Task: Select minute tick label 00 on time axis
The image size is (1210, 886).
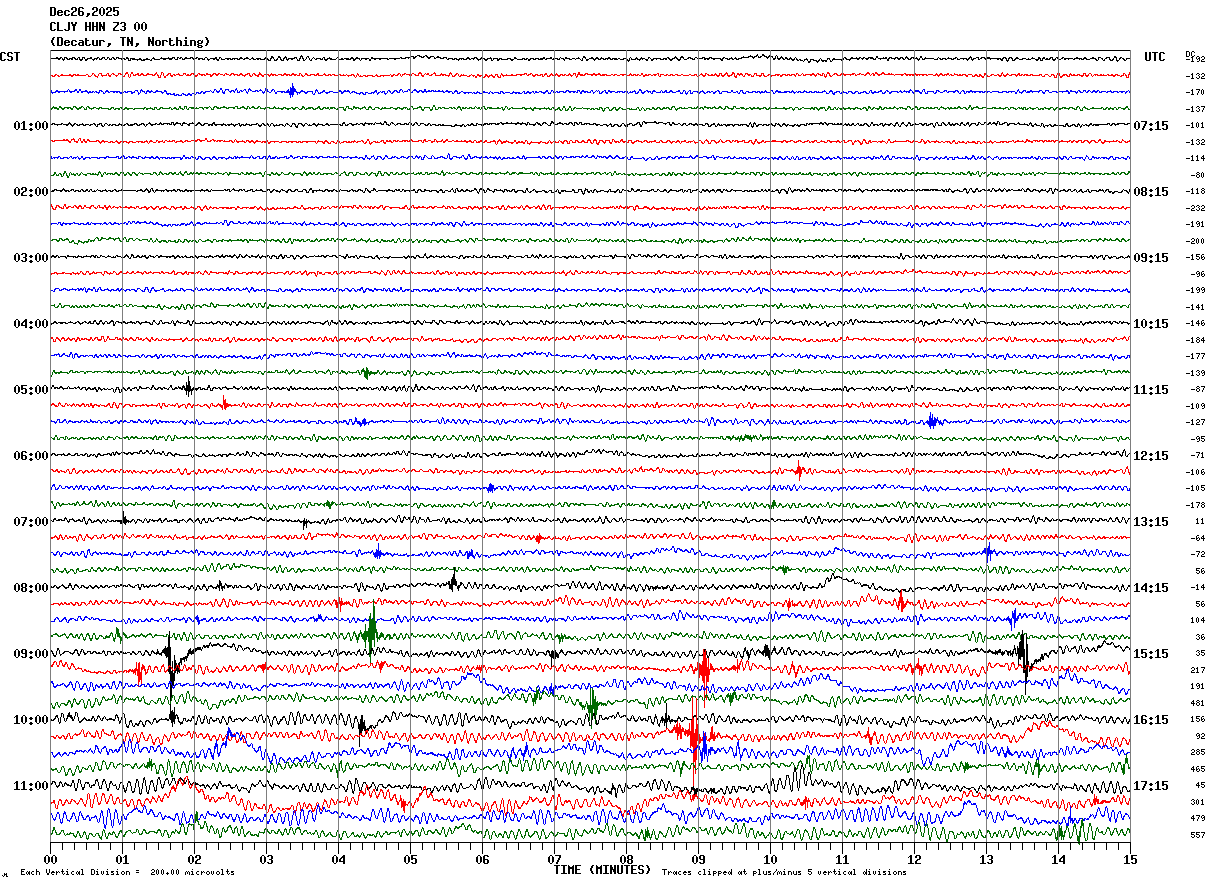Action: (50, 859)
